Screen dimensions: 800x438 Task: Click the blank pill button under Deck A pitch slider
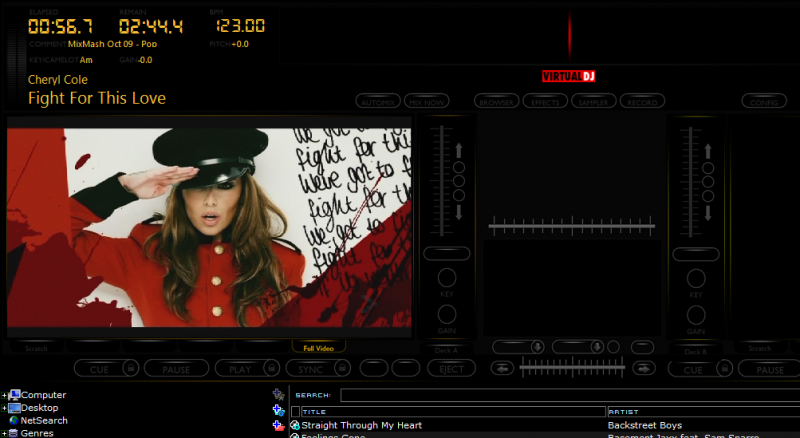pyautogui.click(x=447, y=253)
